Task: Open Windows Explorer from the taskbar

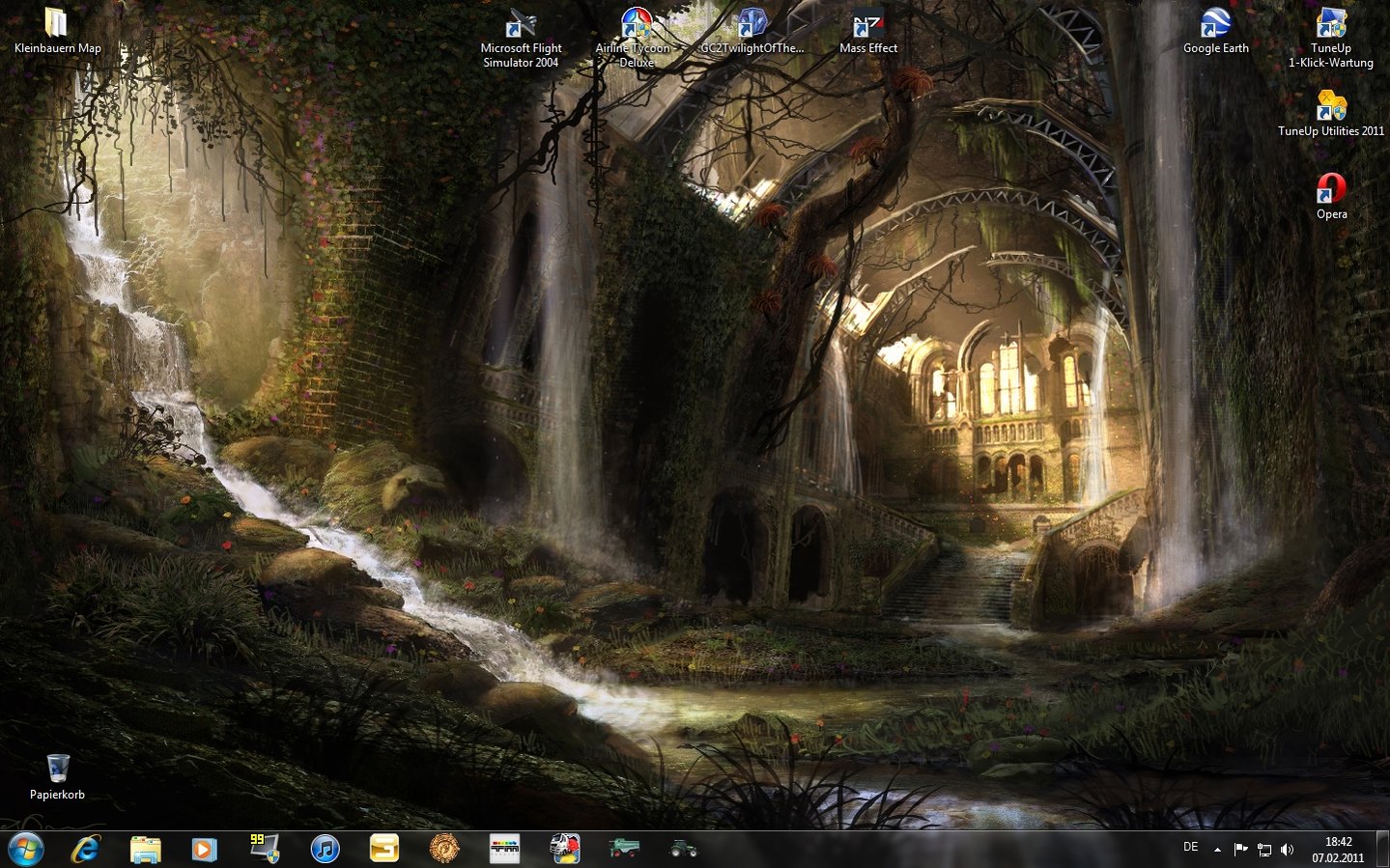Action: 146,849
